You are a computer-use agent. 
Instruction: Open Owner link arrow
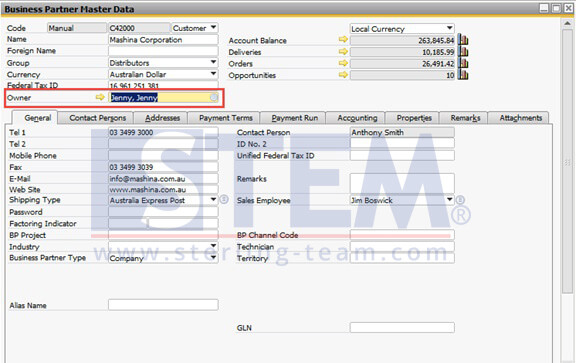(100, 97)
